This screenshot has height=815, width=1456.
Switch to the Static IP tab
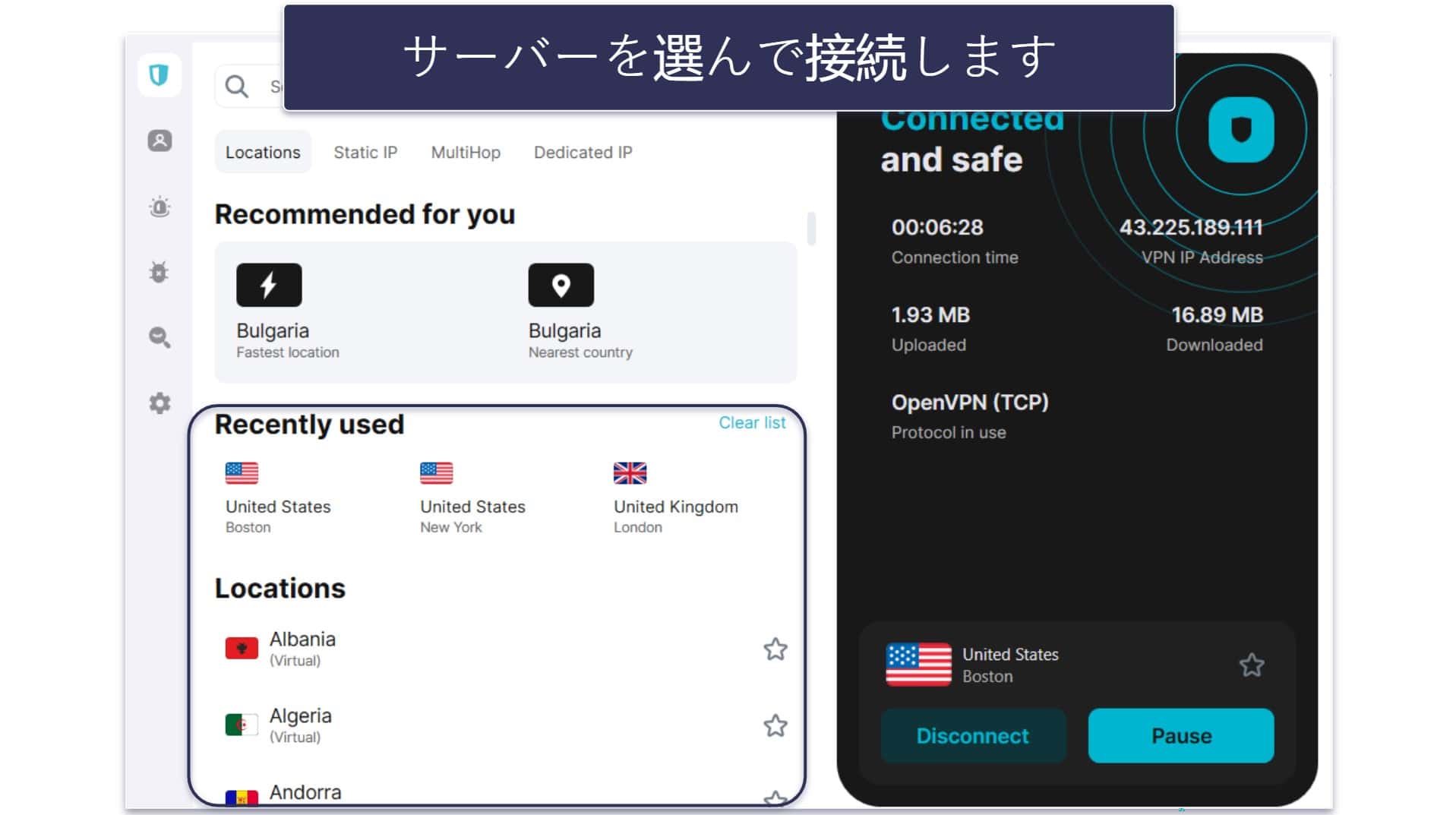tap(365, 152)
